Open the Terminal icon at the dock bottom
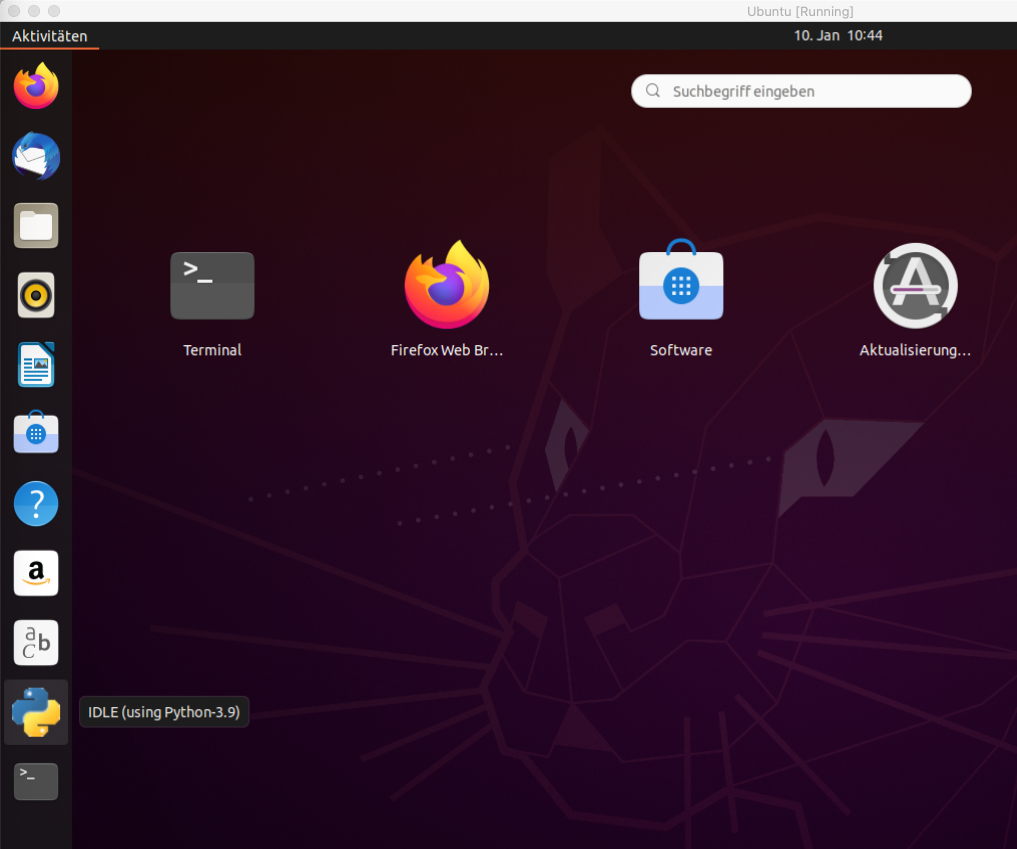This screenshot has width=1017, height=849. click(x=36, y=782)
